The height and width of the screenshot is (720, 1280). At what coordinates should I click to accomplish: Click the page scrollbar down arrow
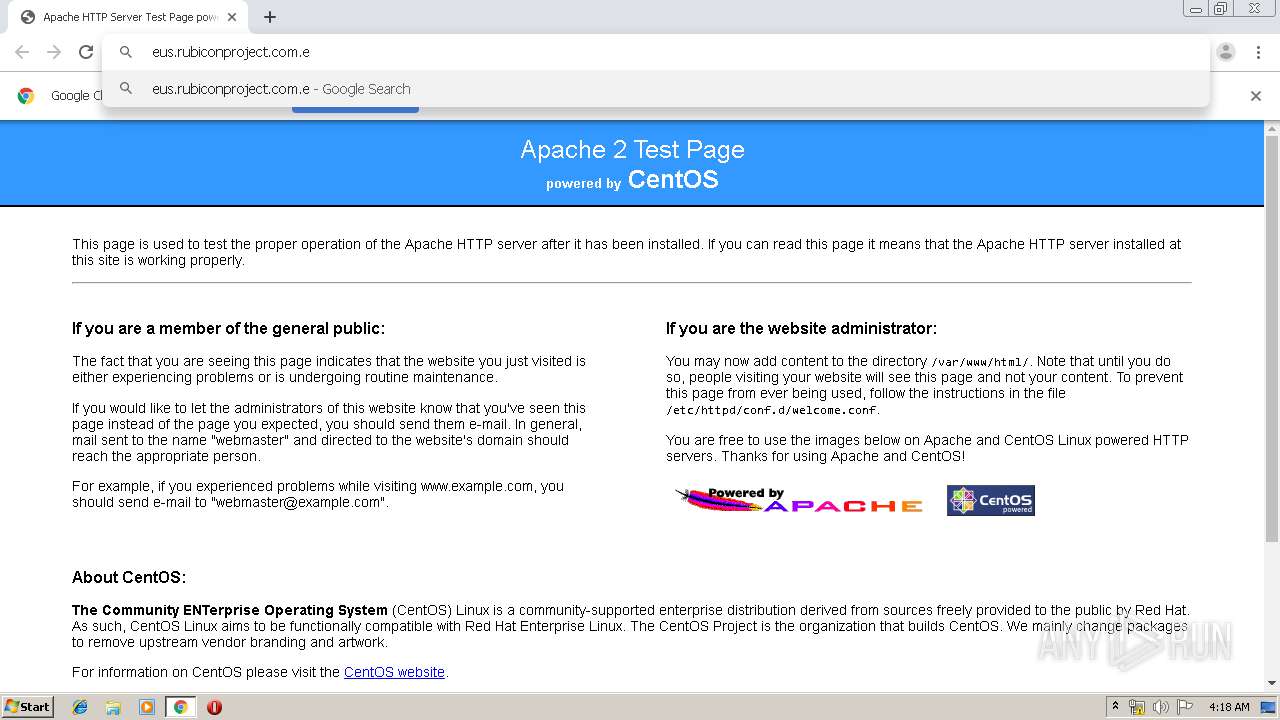coord(1272,683)
